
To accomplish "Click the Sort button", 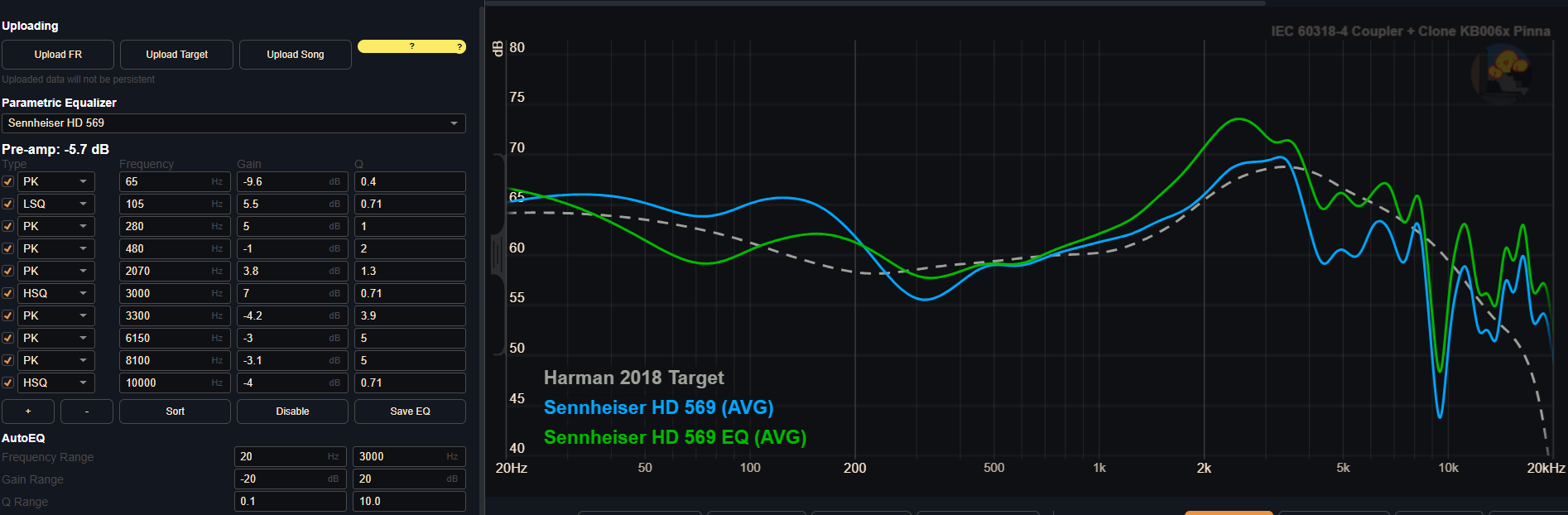I will click(175, 412).
